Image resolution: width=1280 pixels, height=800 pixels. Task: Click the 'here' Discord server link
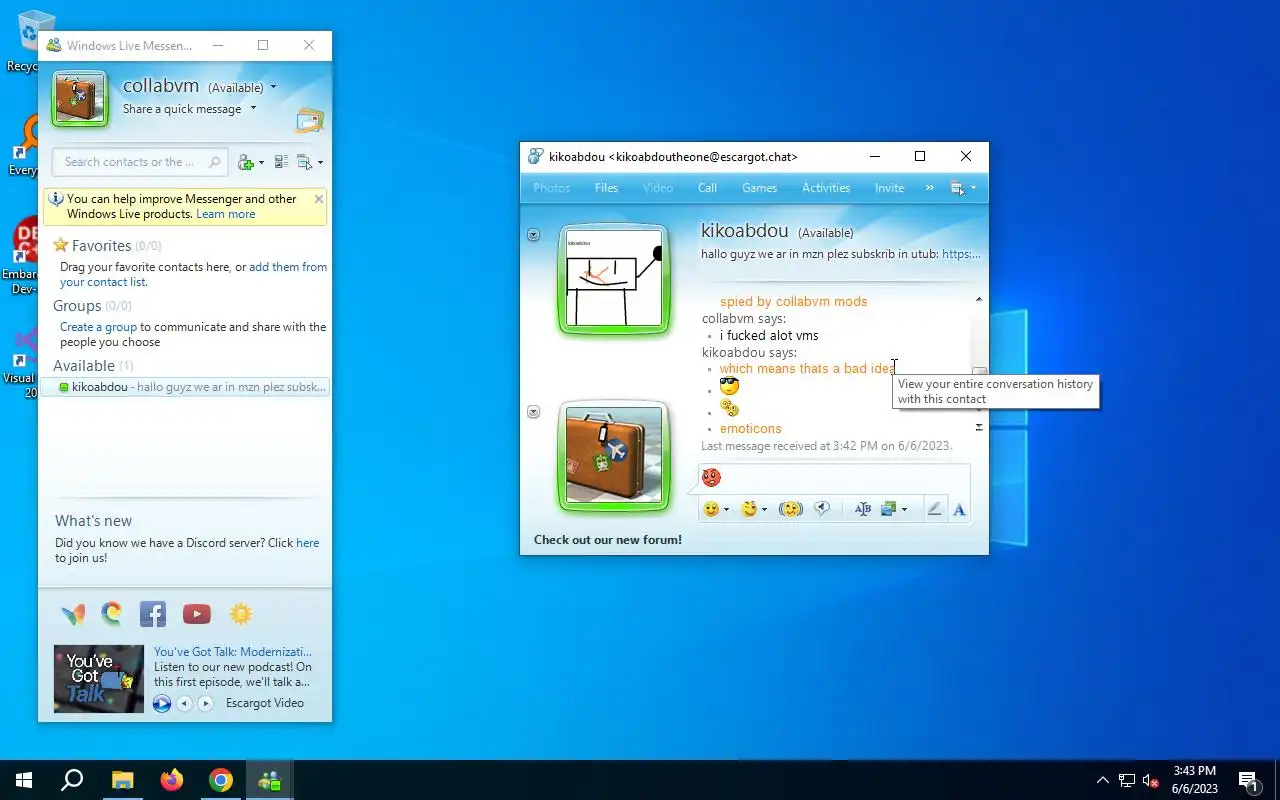pos(308,543)
